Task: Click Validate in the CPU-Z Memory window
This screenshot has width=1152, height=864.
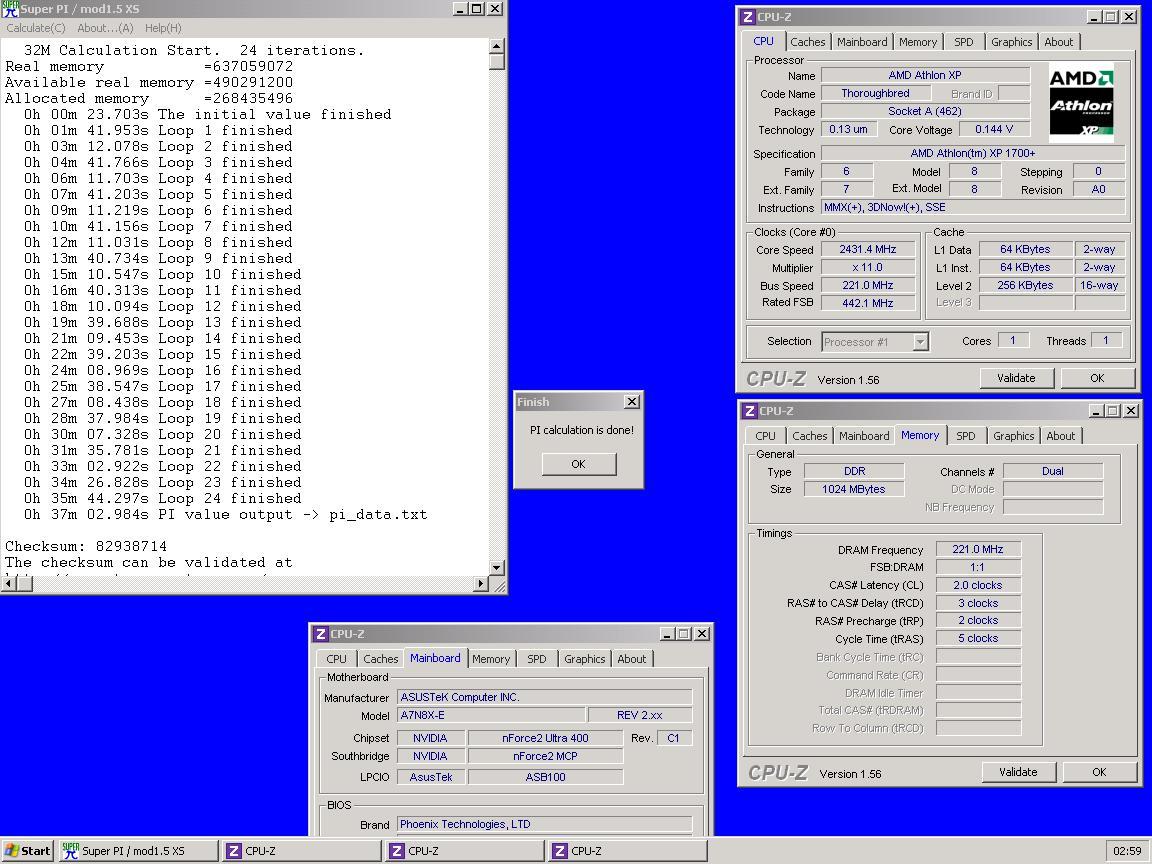Action: [x=1019, y=772]
